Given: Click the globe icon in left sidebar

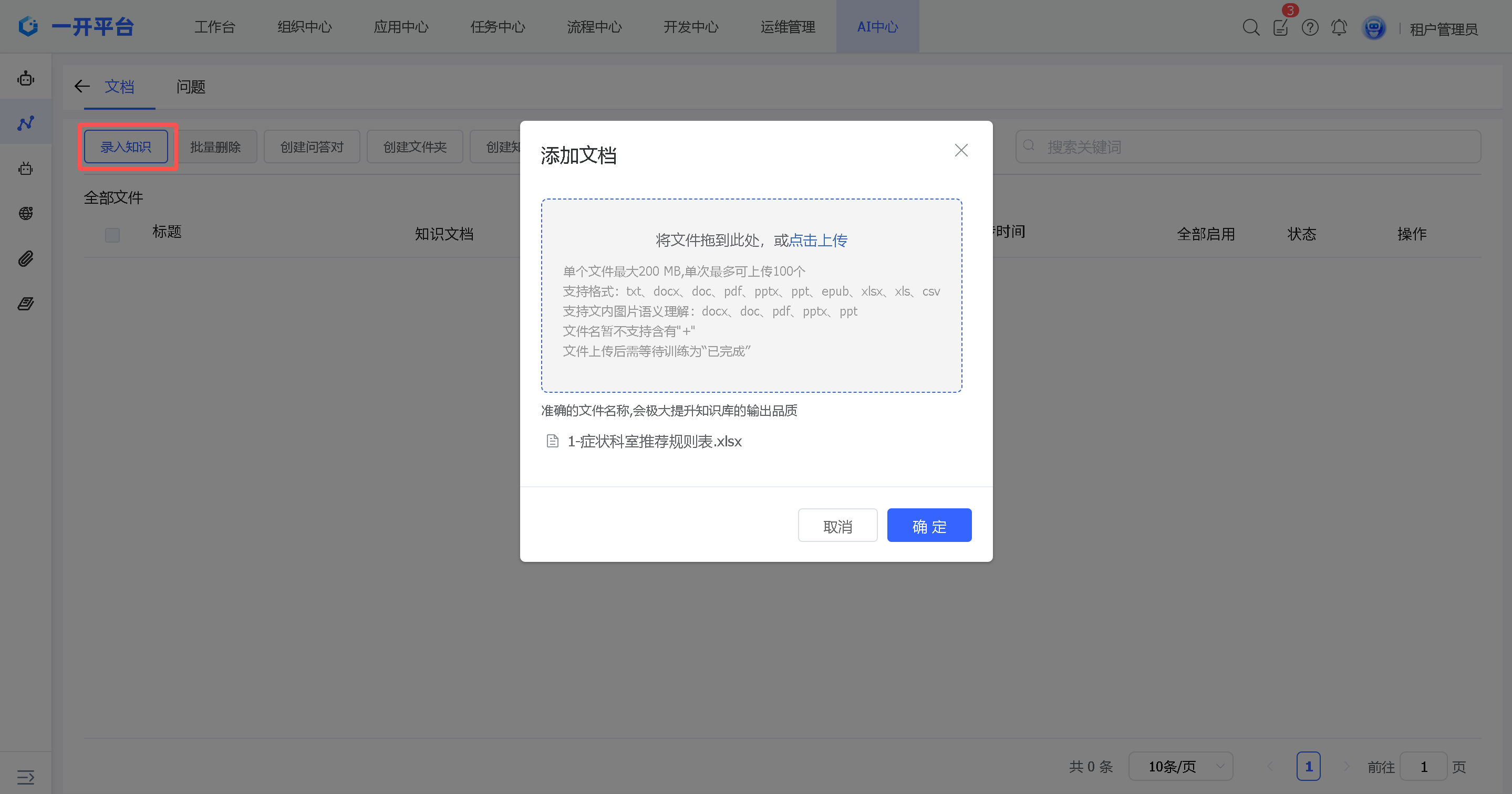Looking at the screenshot, I should 25,214.
